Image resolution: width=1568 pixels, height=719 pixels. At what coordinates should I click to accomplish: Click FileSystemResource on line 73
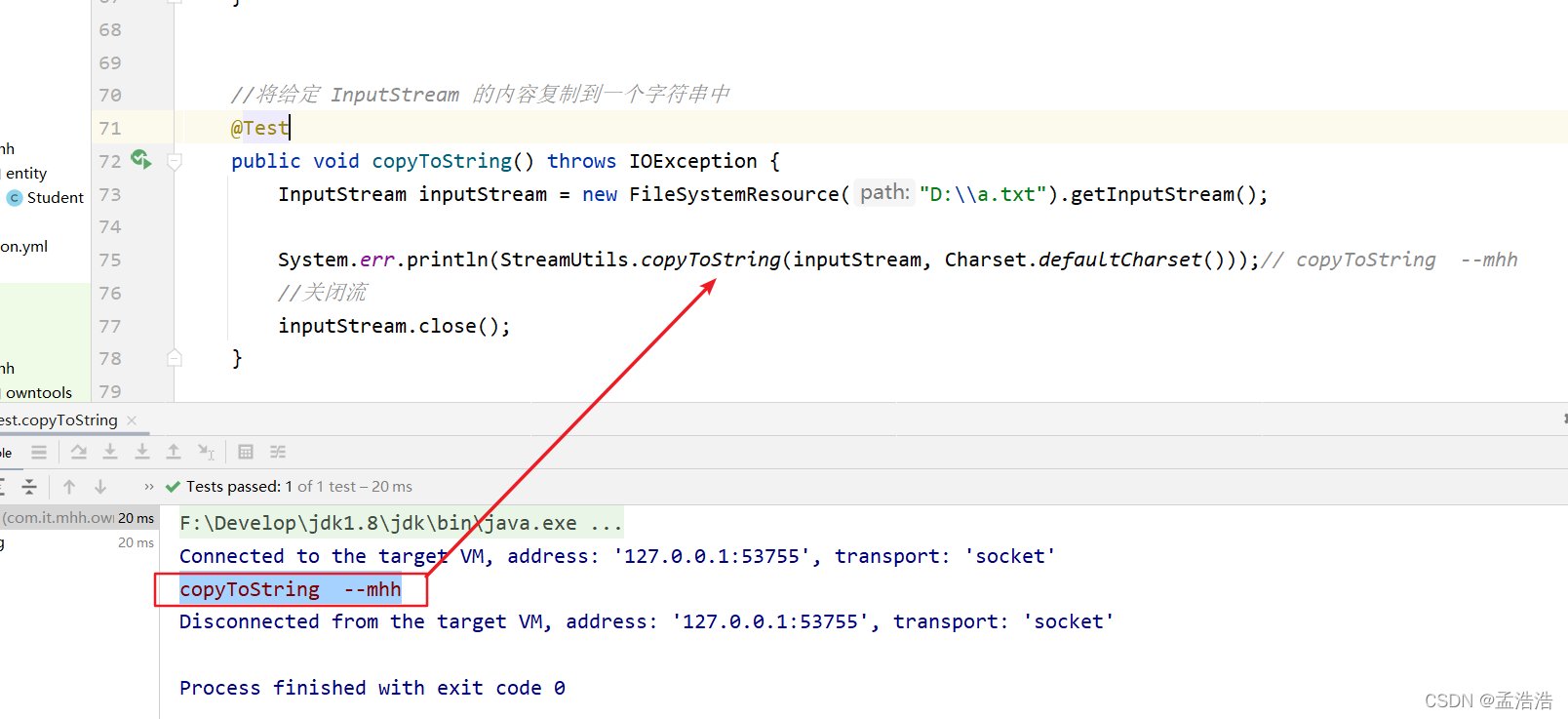pyautogui.click(x=734, y=194)
